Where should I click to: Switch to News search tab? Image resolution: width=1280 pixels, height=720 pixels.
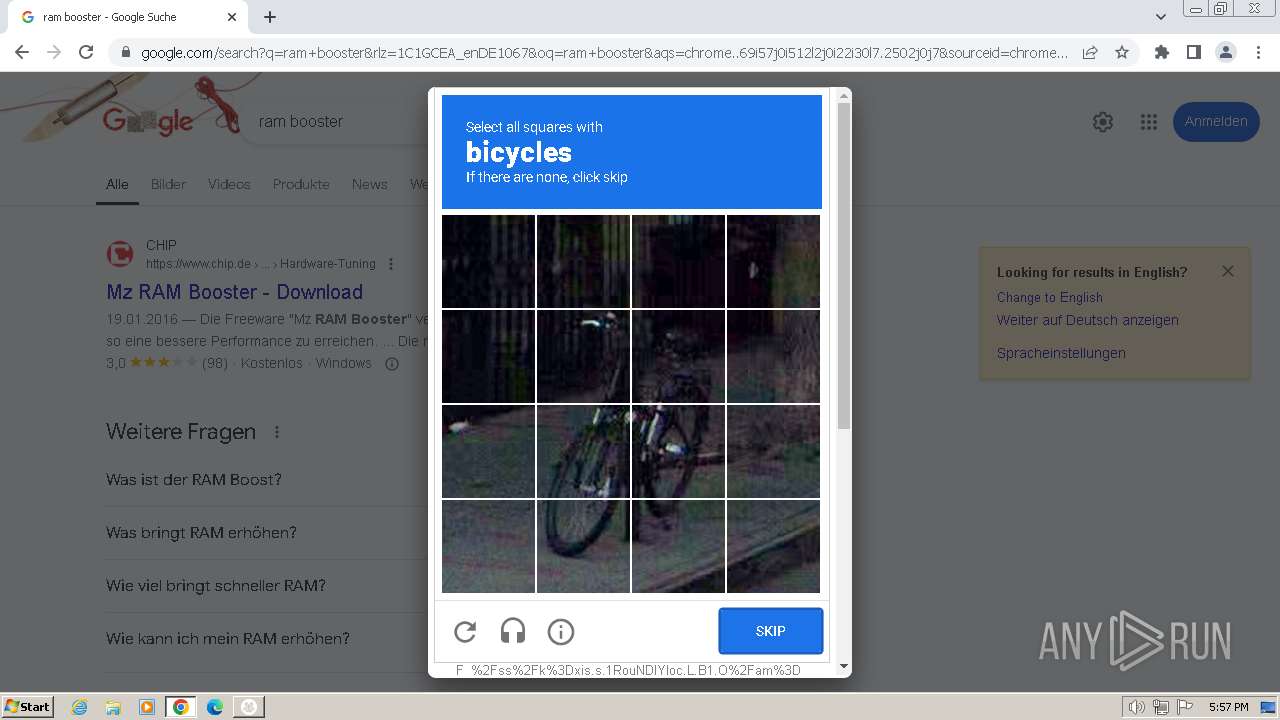[x=369, y=185]
